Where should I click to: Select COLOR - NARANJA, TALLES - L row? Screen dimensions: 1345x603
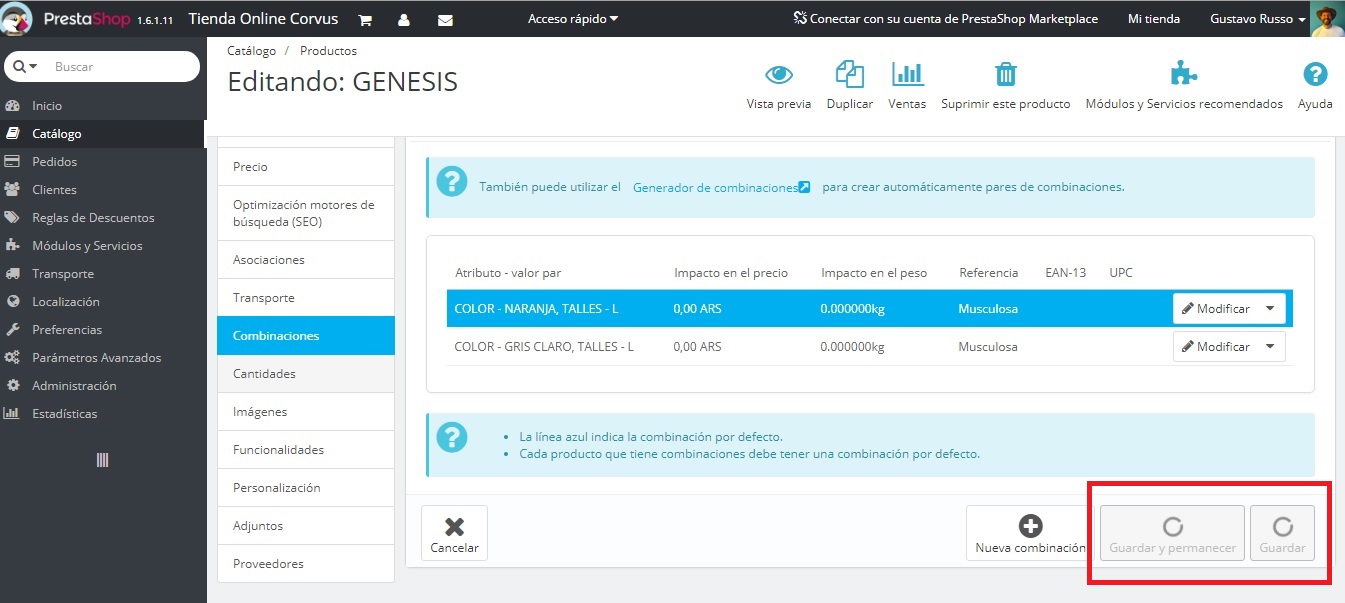click(x=869, y=309)
